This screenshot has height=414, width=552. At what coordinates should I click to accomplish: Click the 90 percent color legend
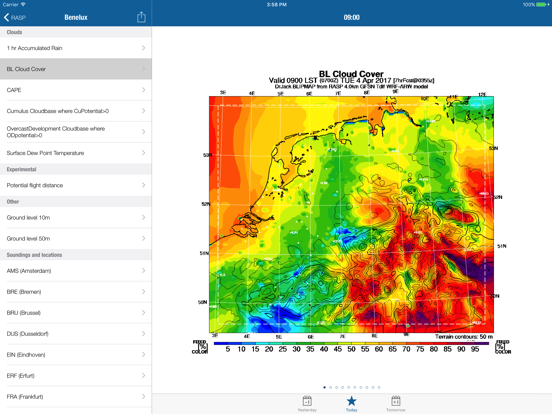tap(461, 349)
